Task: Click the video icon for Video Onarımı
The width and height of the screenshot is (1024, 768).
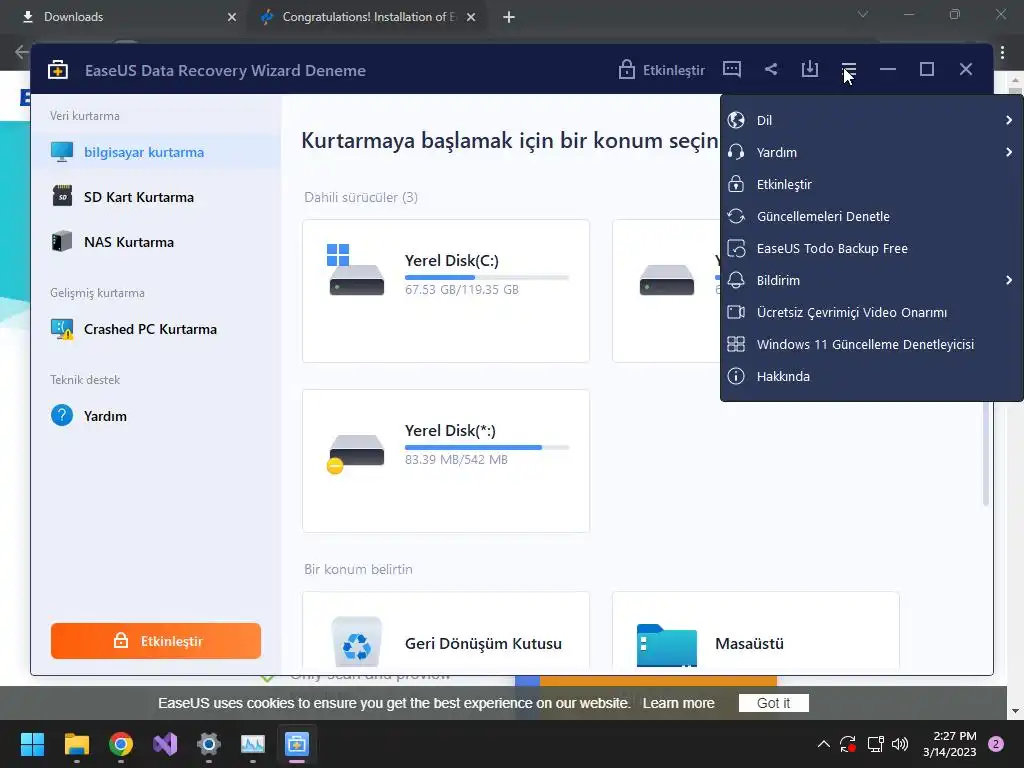Action: (x=736, y=312)
